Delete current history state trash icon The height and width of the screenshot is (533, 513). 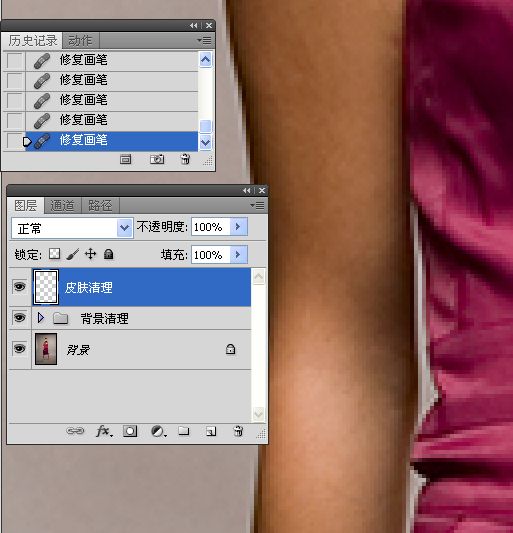[185, 159]
